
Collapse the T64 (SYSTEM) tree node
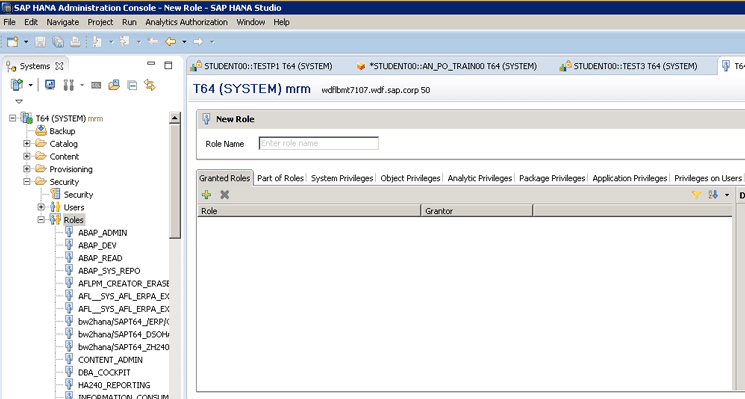[x=12, y=118]
